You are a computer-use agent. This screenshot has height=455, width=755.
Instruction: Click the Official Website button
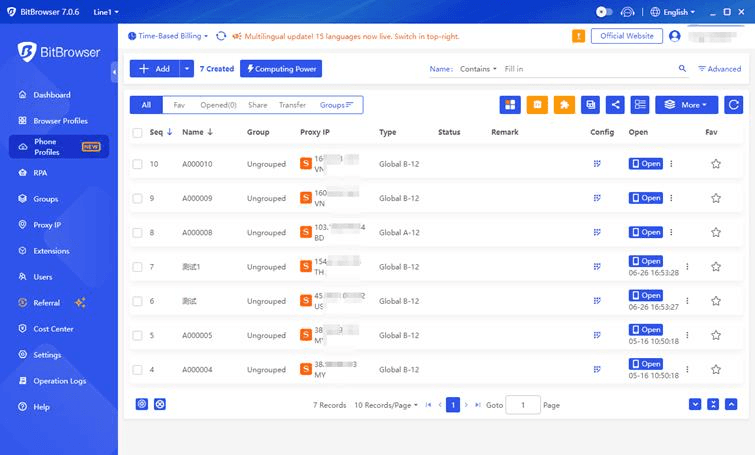coord(627,36)
